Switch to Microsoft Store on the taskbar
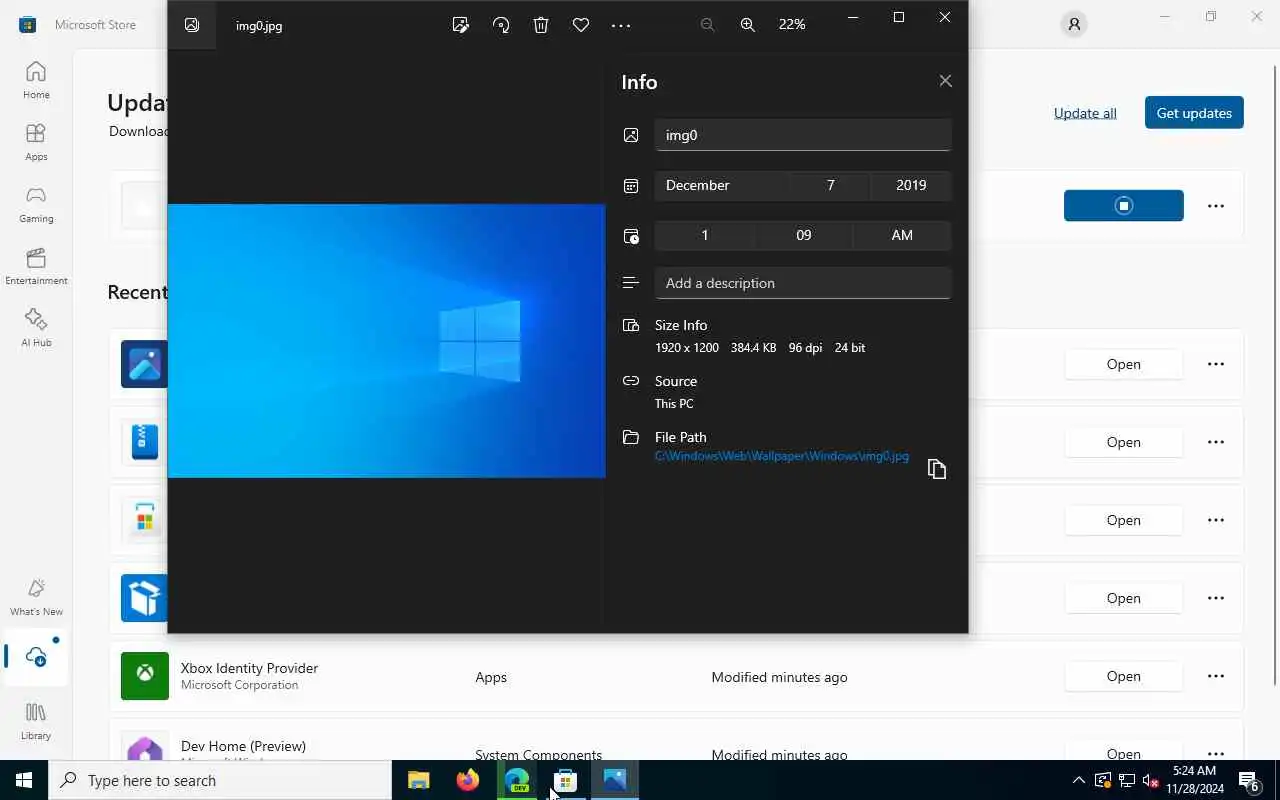The image size is (1280, 800). [566, 780]
